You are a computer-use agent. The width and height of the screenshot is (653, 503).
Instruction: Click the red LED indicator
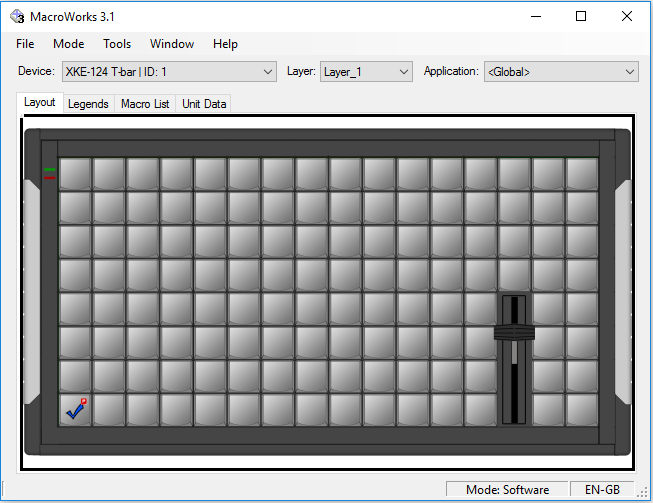tap(50, 178)
